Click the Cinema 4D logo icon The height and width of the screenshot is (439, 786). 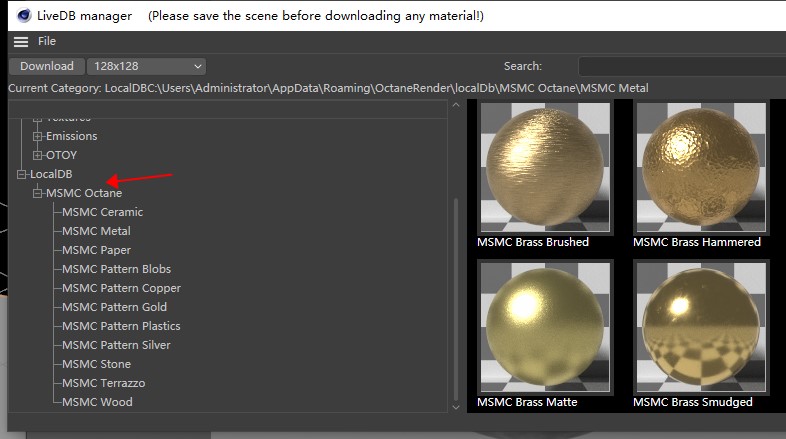pyautogui.click(x=24, y=16)
